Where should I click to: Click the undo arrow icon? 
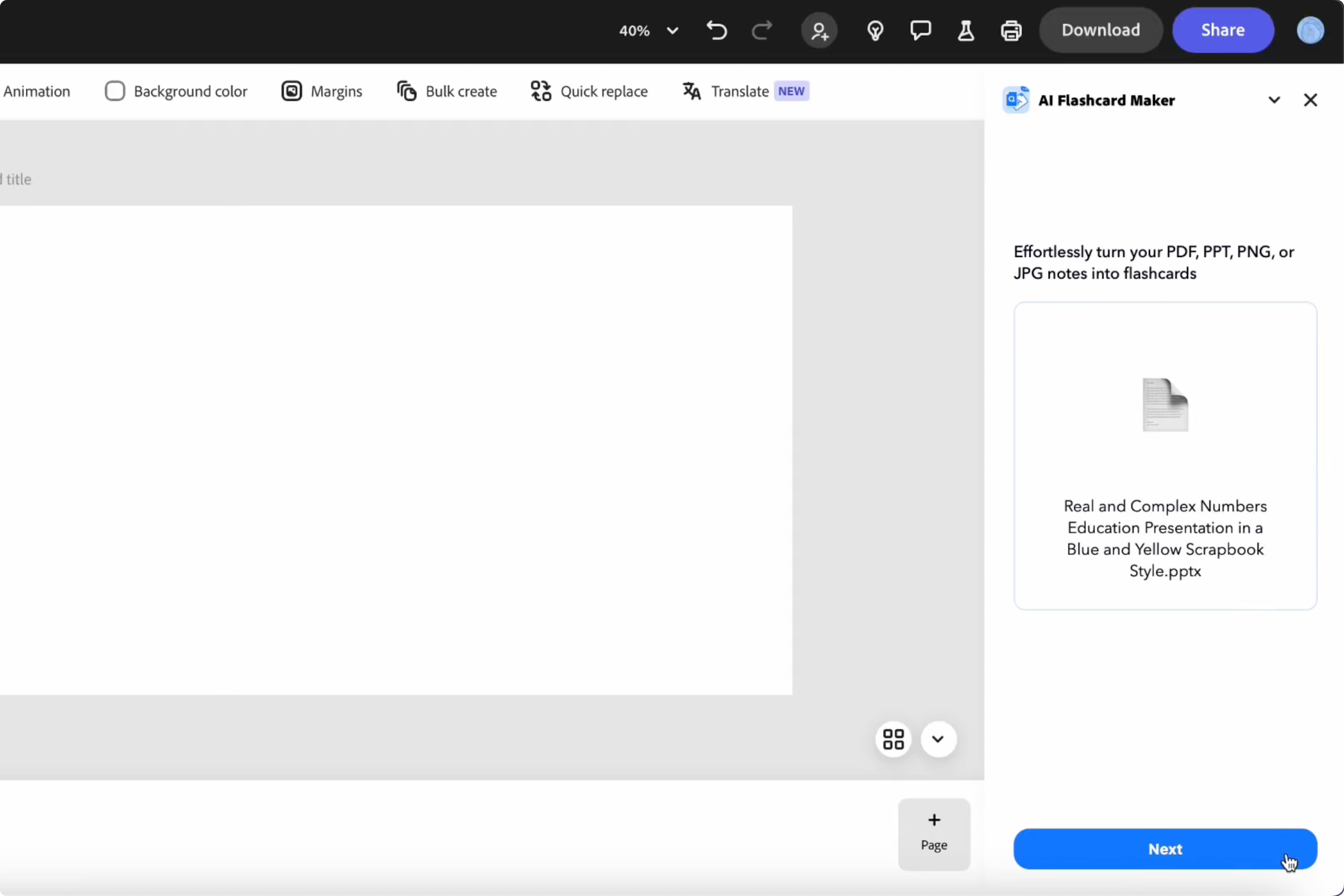pos(717,30)
